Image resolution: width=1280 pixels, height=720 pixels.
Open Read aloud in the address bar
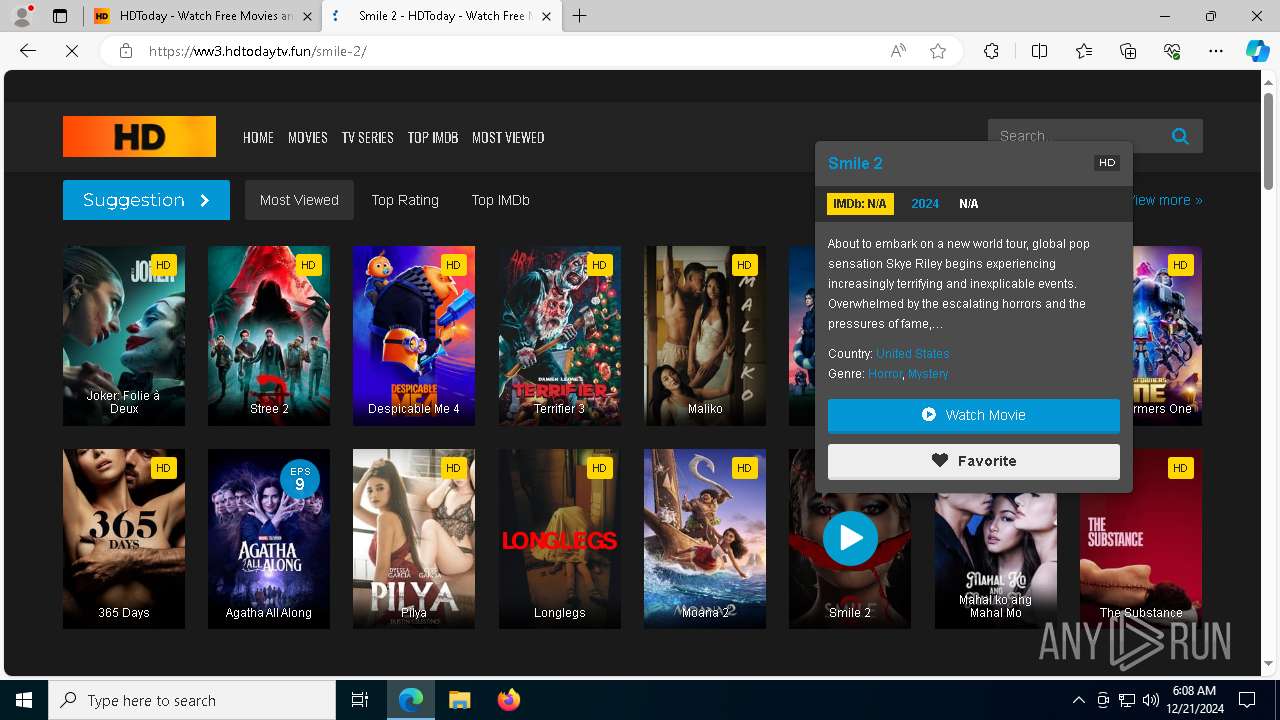pyautogui.click(x=898, y=51)
